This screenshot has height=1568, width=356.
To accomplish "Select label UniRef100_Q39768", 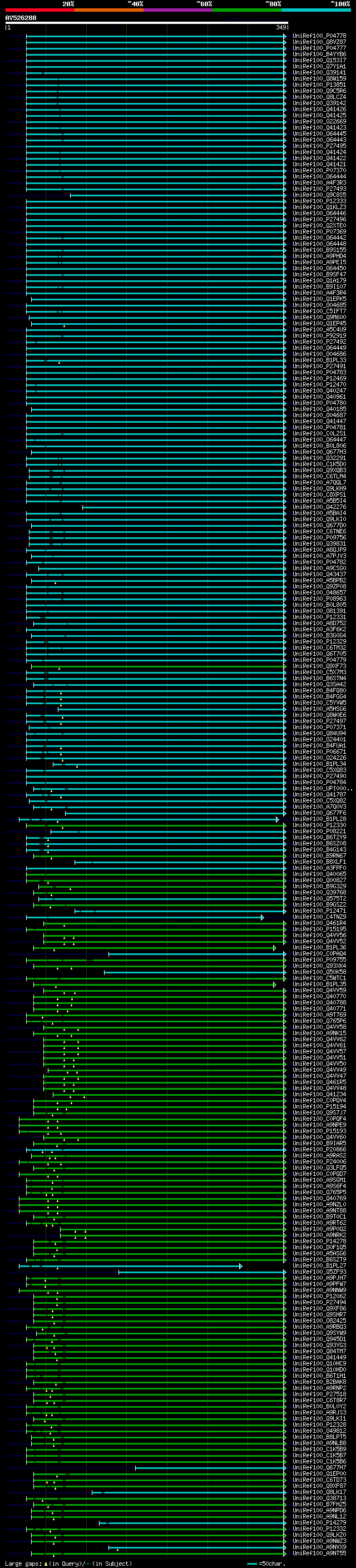I will coord(319,892).
